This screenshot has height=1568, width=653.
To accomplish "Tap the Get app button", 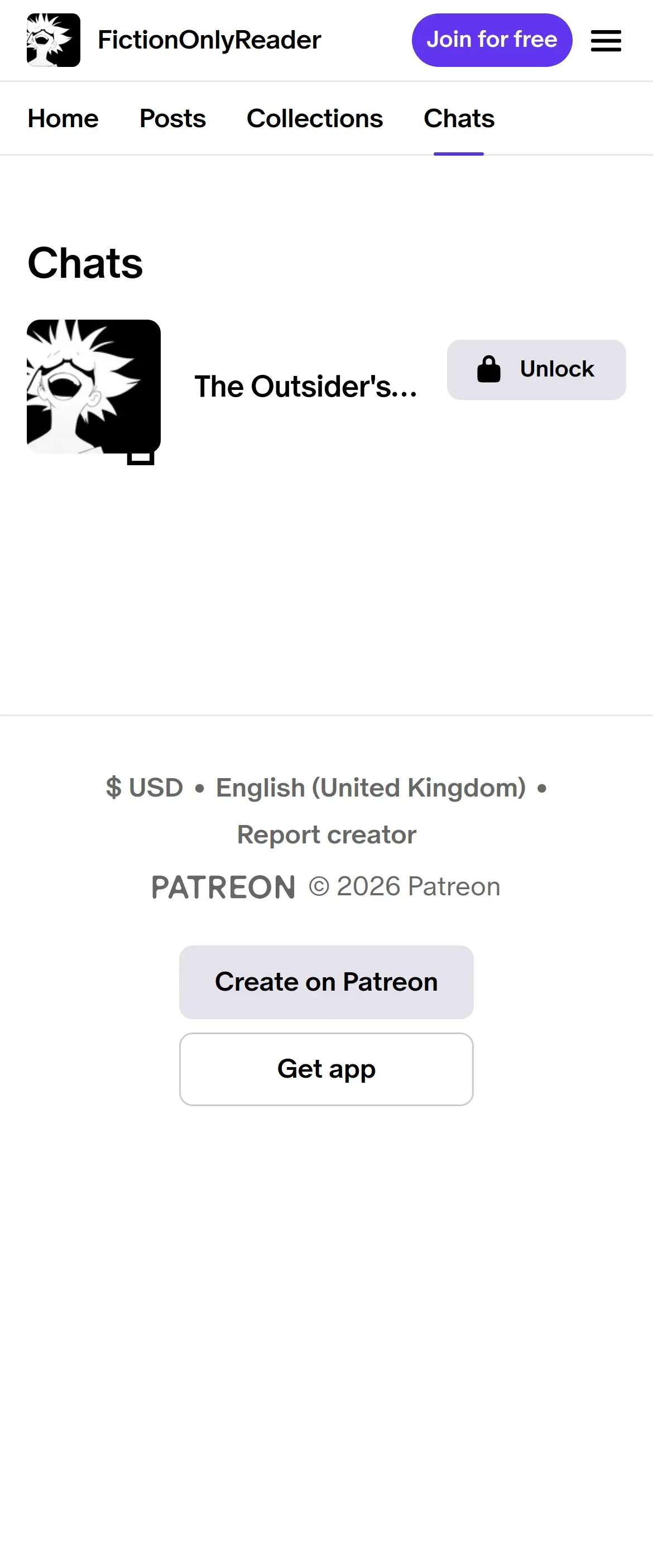I will tap(326, 1069).
